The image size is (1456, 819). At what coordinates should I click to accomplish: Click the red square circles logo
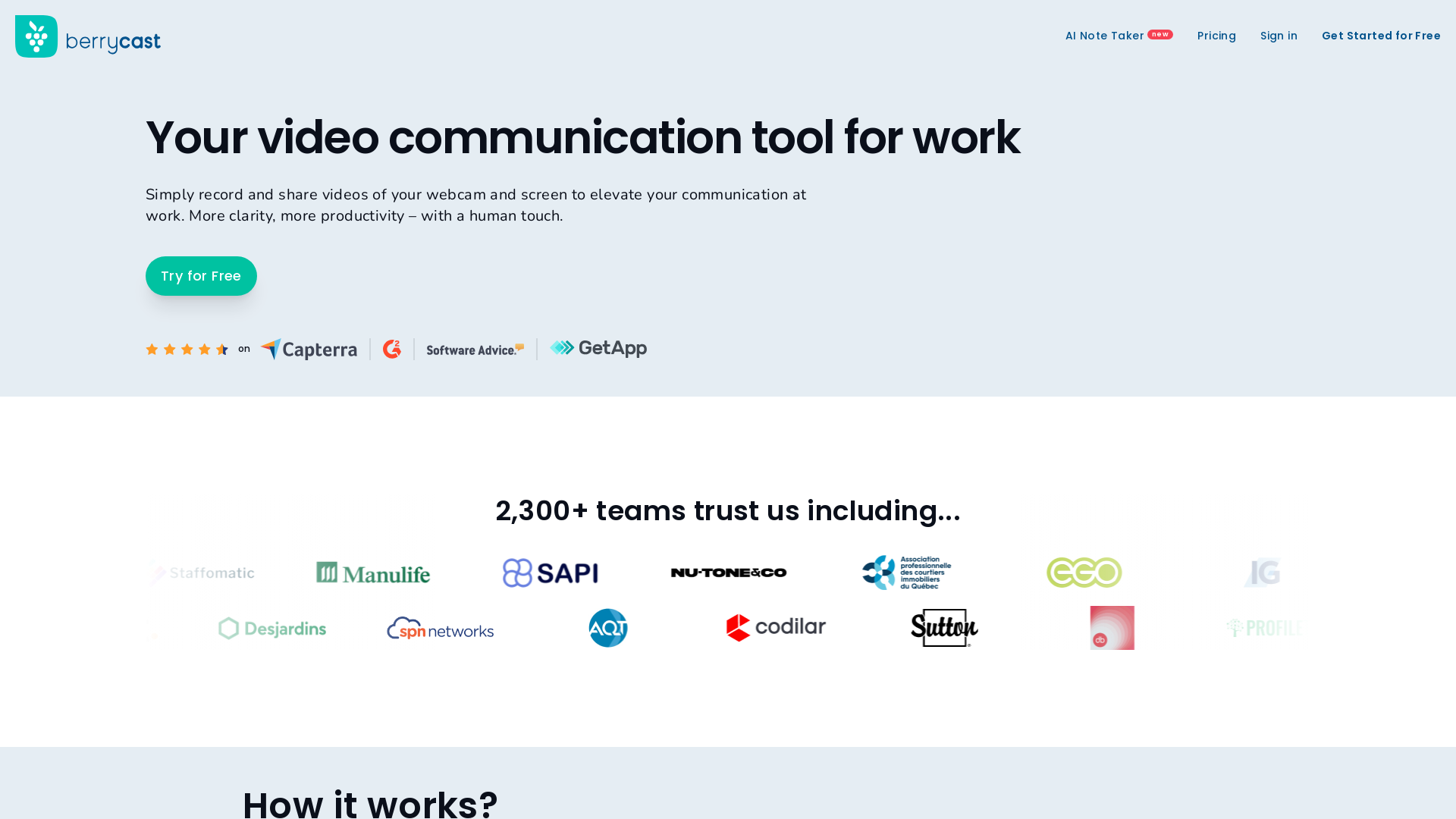pos(1112,628)
